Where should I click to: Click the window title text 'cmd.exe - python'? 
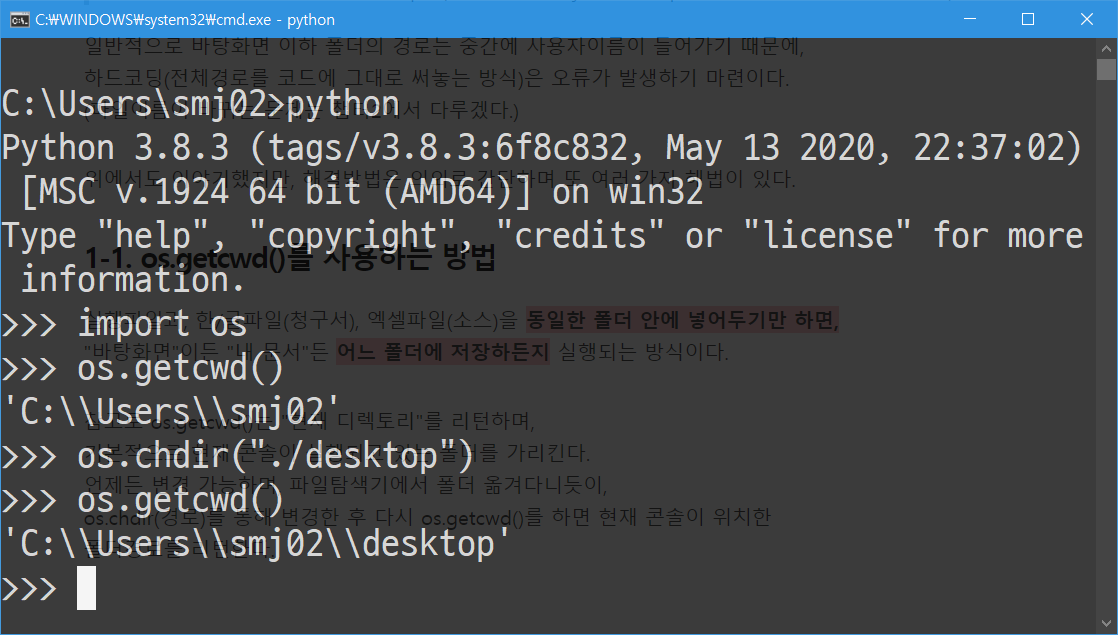click(185, 20)
